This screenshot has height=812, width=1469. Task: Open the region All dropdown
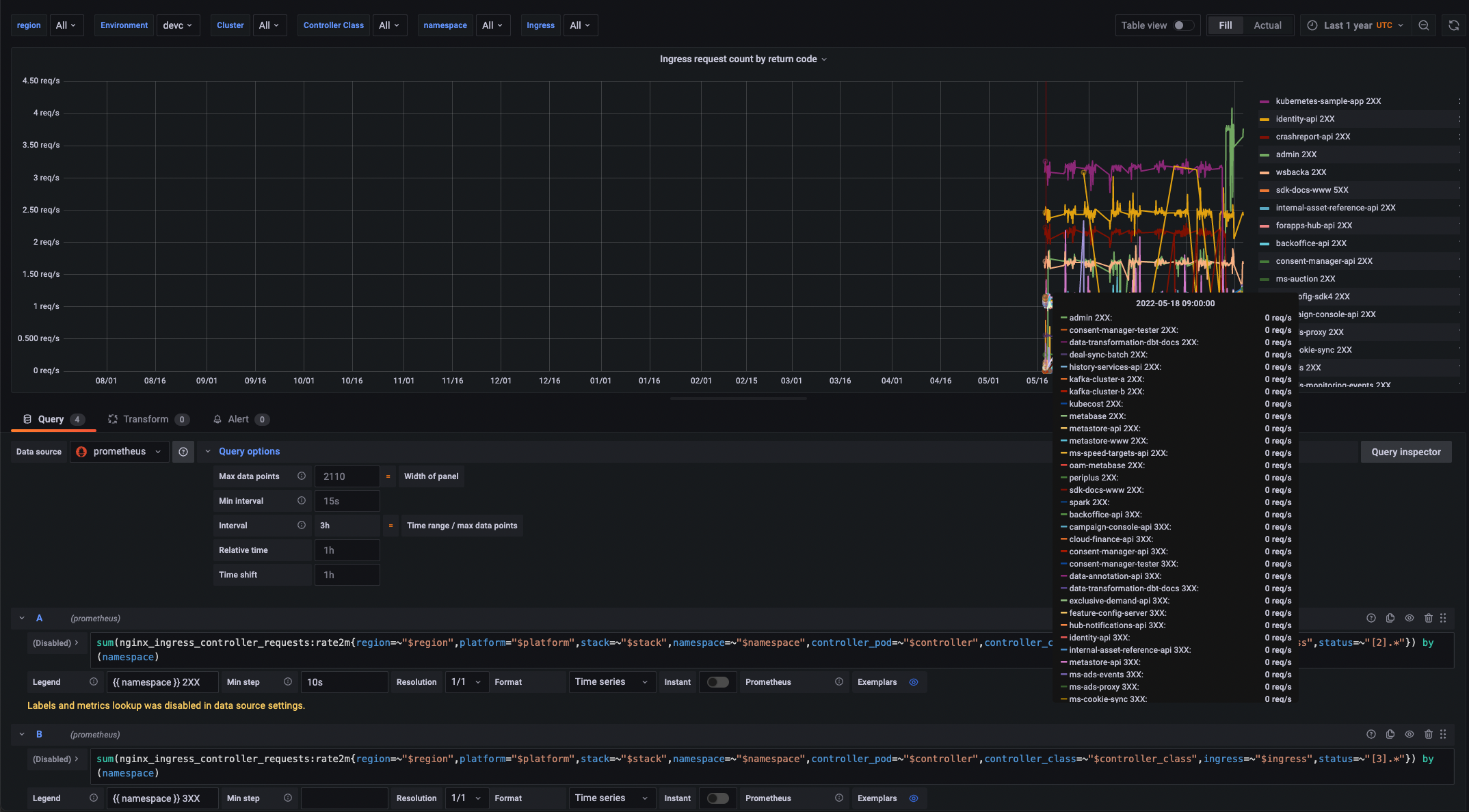66,25
